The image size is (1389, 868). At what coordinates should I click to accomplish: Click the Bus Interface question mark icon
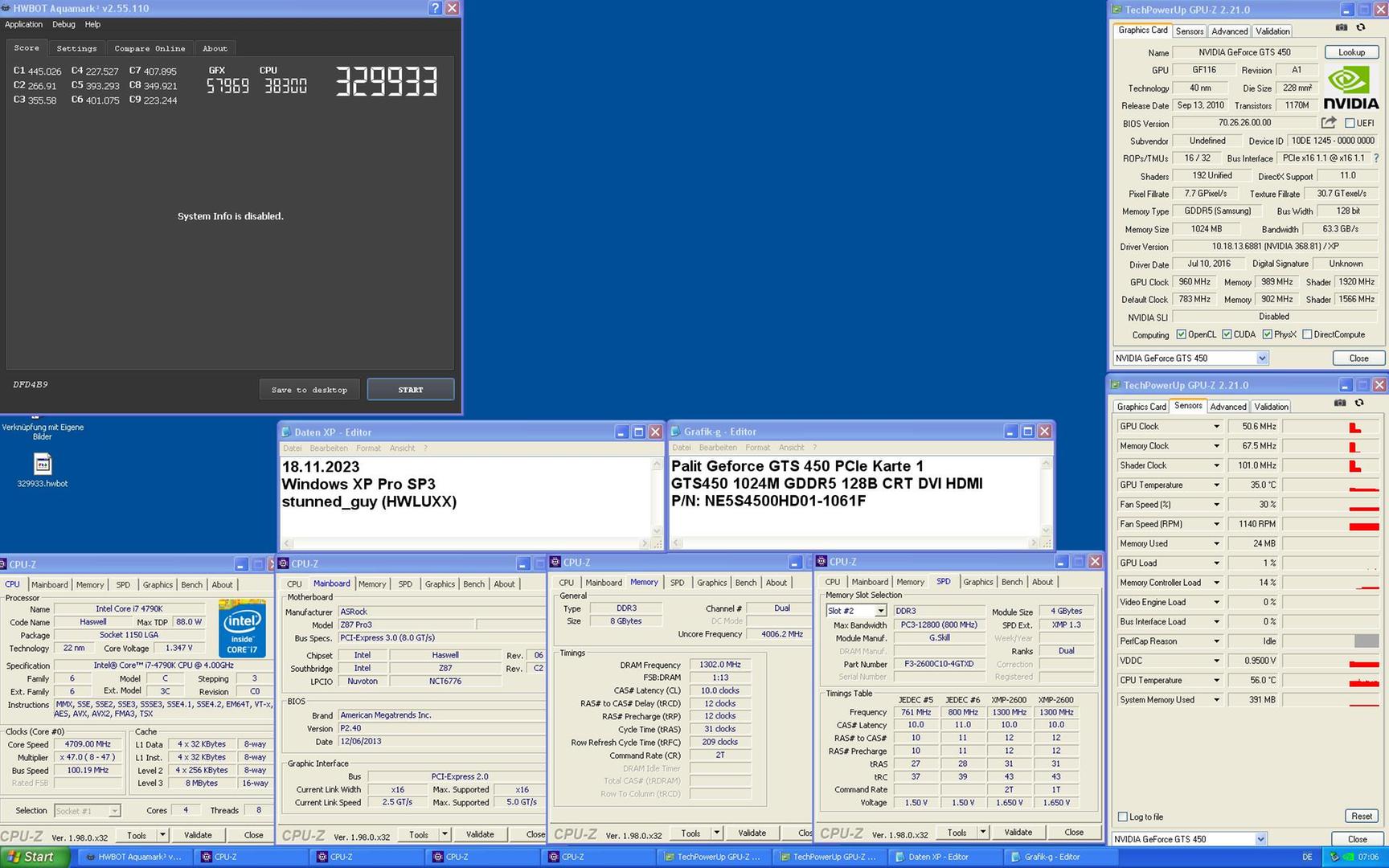click(x=1376, y=158)
